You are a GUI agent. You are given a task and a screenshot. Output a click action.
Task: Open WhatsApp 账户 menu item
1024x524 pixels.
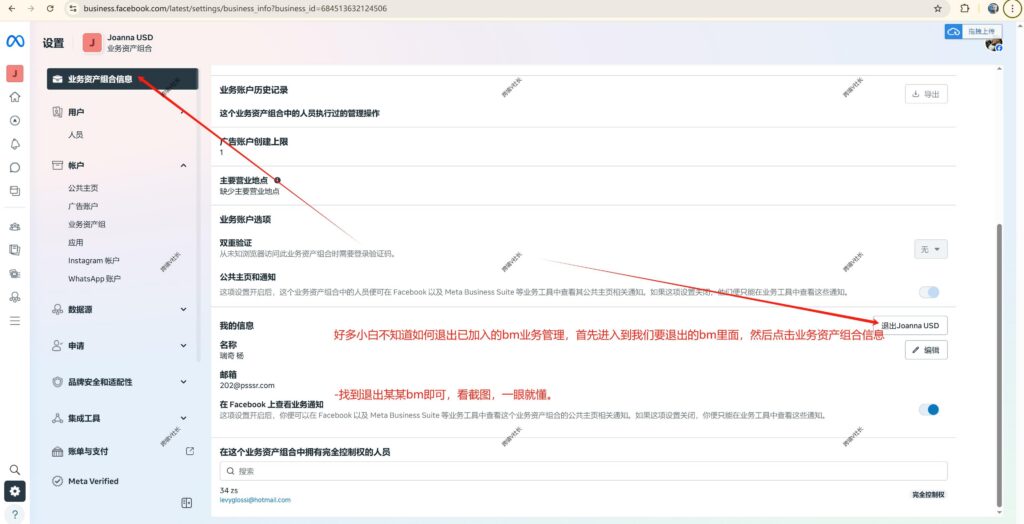click(95, 278)
